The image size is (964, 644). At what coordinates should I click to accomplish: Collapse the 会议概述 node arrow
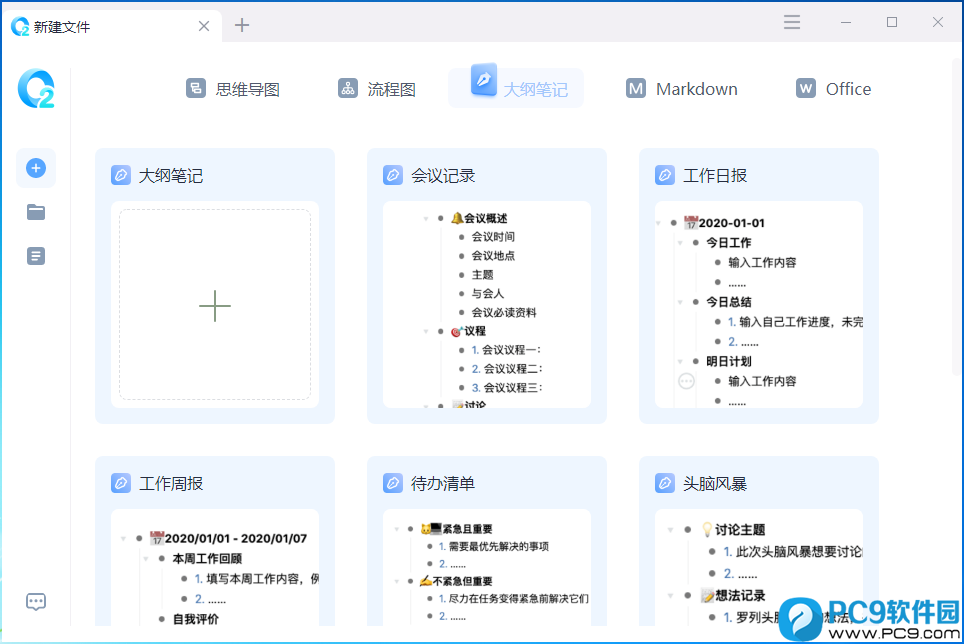pyautogui.click(x=425, y=219)
